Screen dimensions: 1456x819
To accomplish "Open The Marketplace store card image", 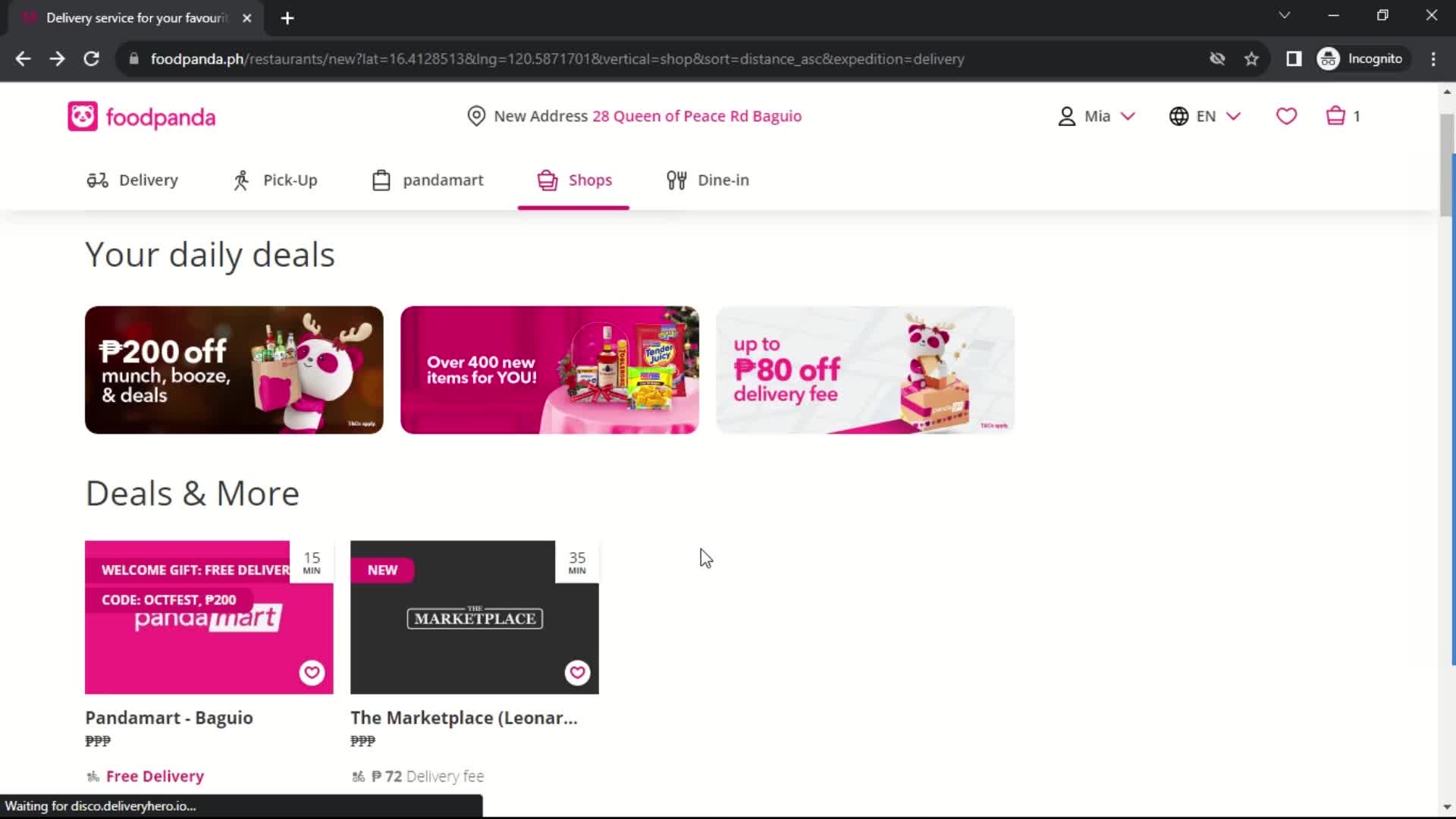I will tap(475, 617).
